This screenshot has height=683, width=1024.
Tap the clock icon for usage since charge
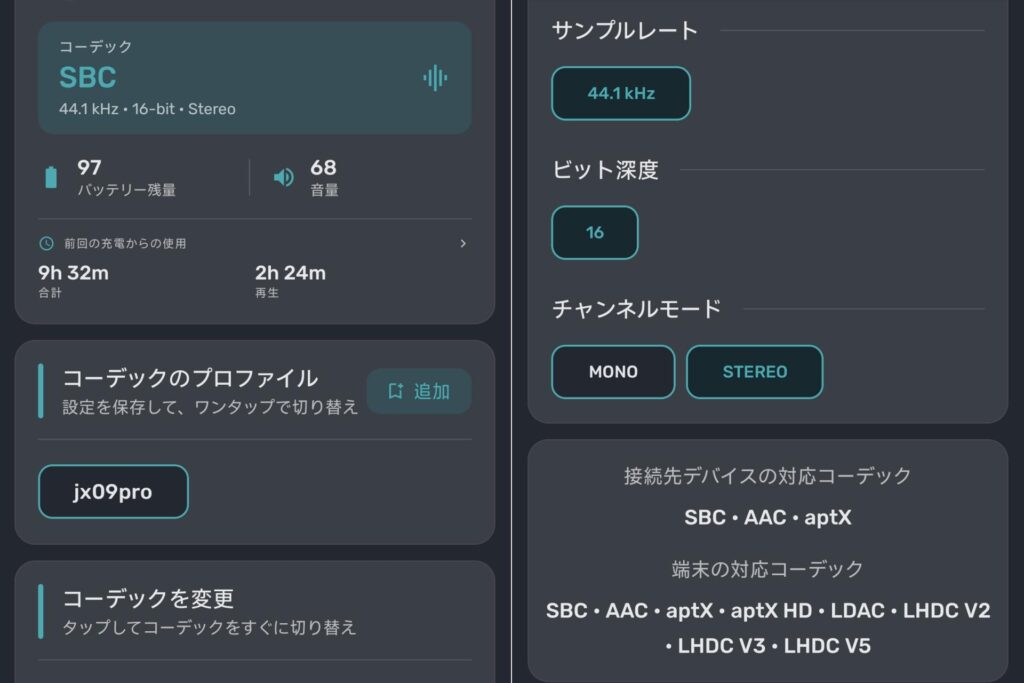[46, 244]
